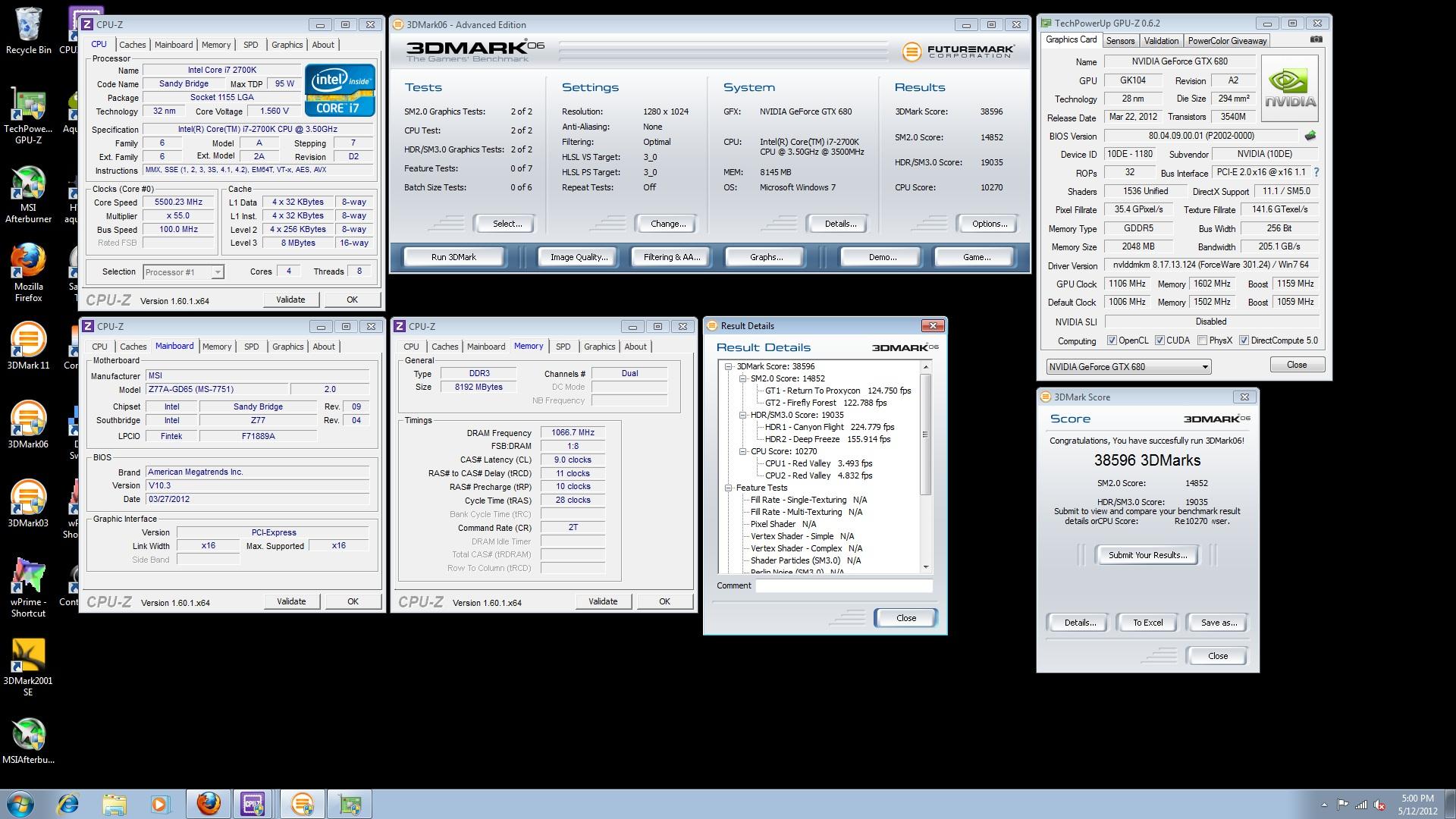Image resolution: width=1456 pixels, height=819 pixels.
Task: Click Save as... in 3DMark Score window
Action: (1219, 623)
